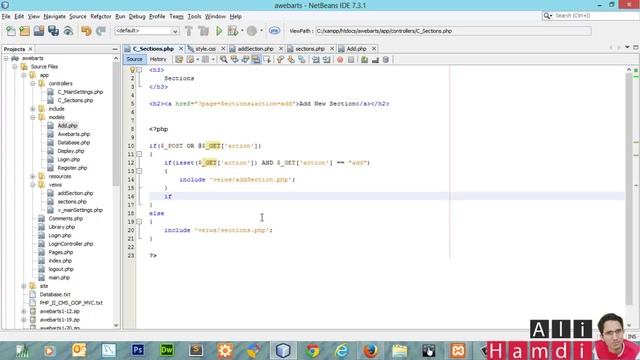This screenshot has width=640, height=360.
Task: Click the Source view button
Action: [x=134, y=60]
